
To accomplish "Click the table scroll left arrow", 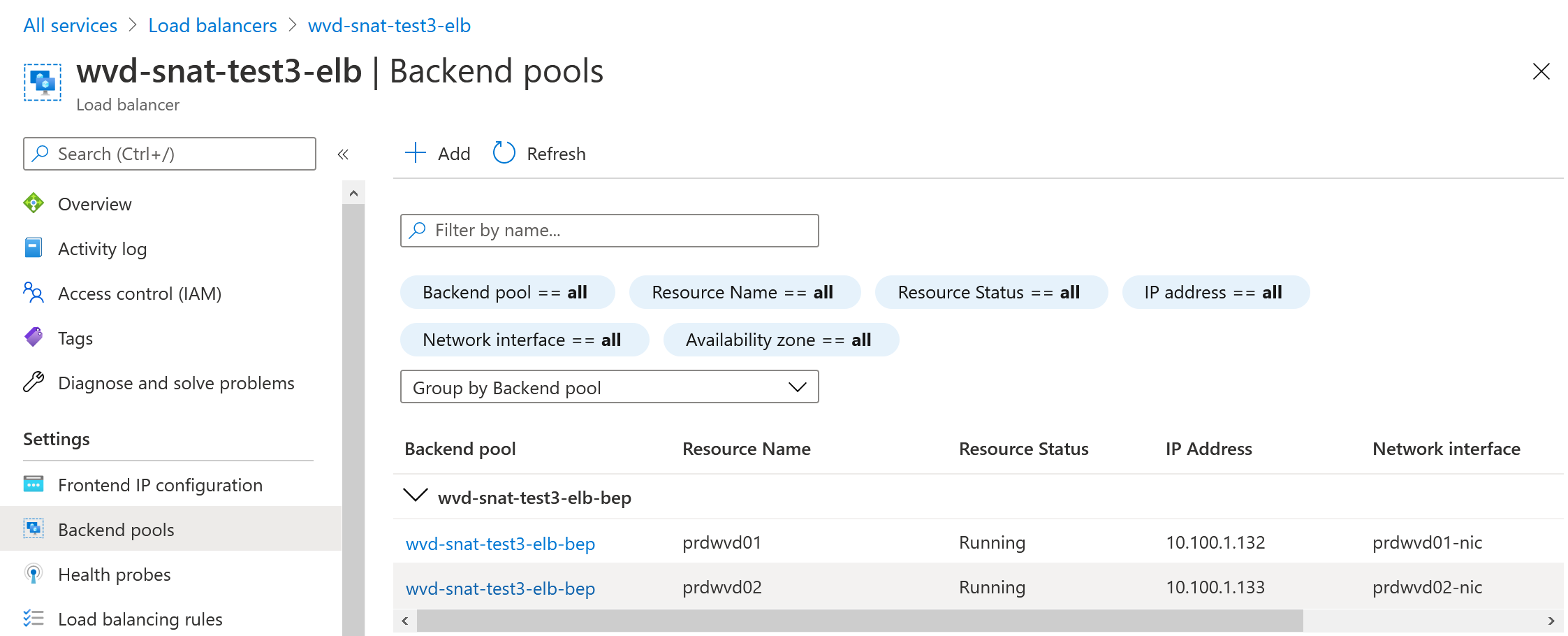I will [405, 621].
